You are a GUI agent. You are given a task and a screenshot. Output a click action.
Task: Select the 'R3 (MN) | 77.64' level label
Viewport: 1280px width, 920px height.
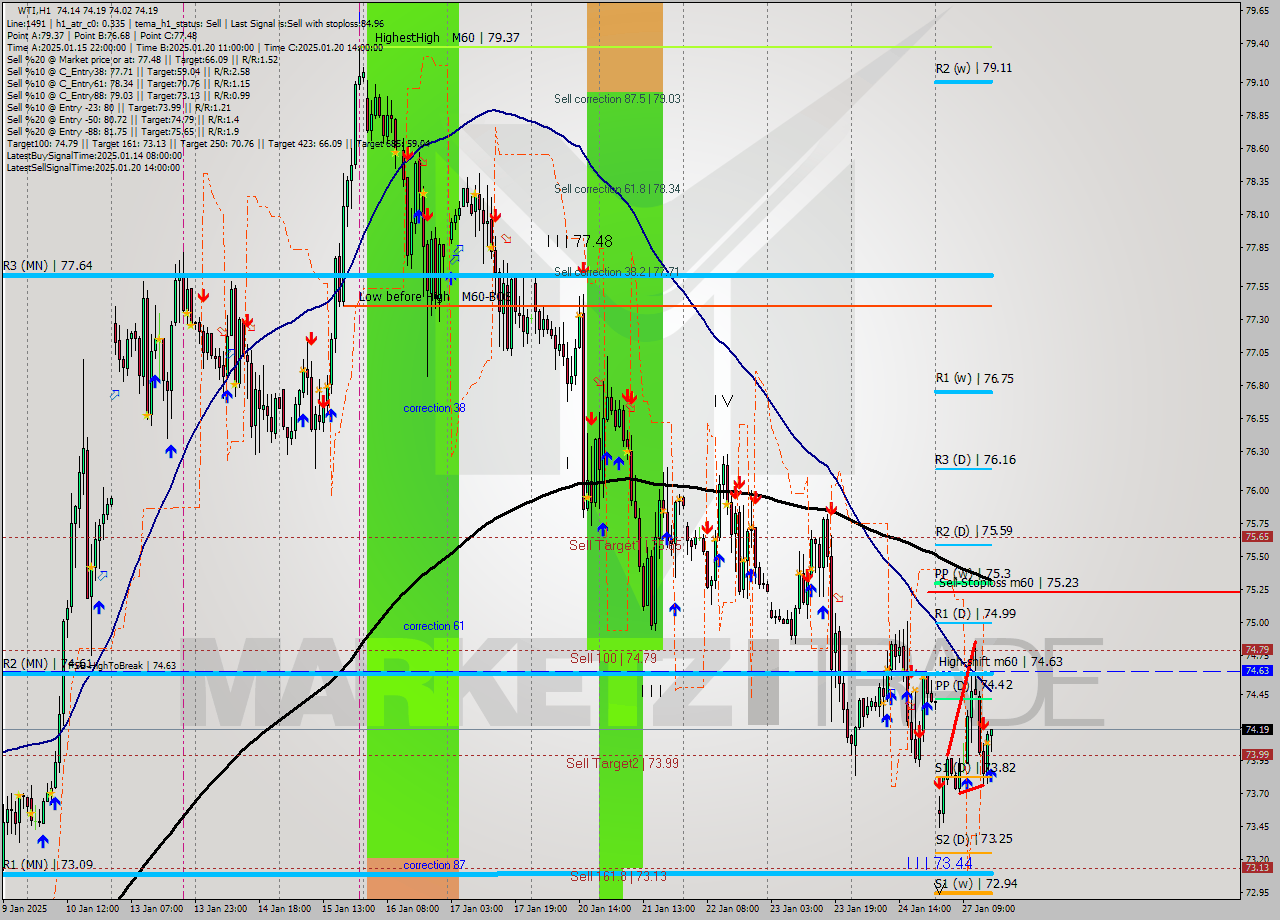click(x=48, y=265)
